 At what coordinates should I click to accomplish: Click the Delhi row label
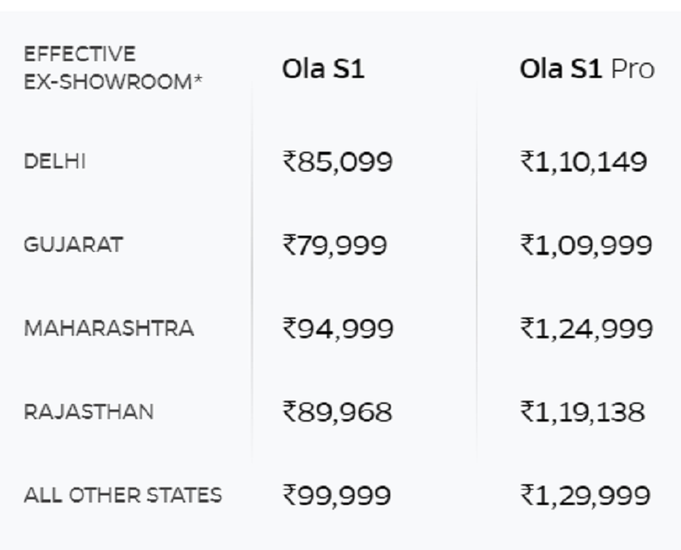(x=55, y=161)
